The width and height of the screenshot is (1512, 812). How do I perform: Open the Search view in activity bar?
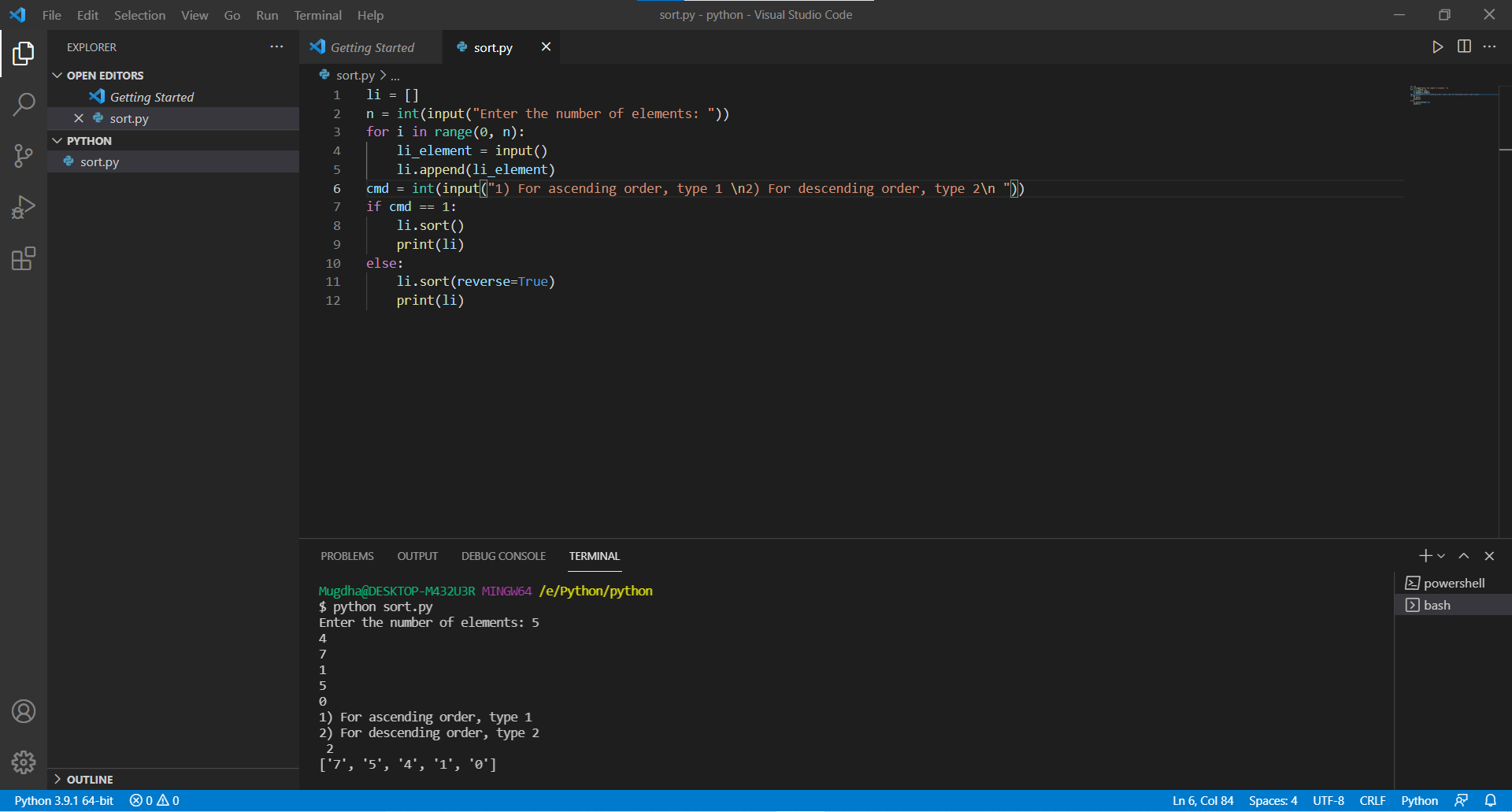[24, 104]
